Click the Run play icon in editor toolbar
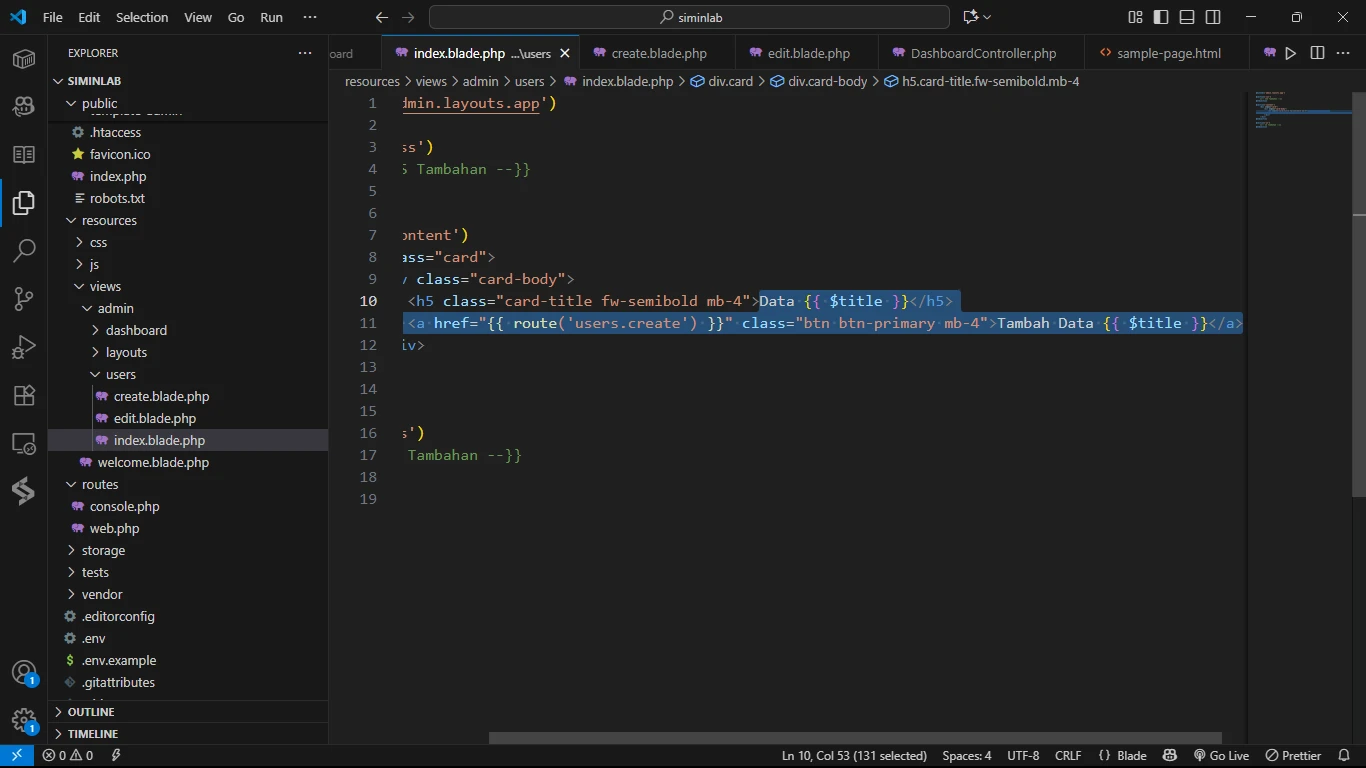Image resolution: width=1366 pixels, height=768 pixels. [1291, 53]
